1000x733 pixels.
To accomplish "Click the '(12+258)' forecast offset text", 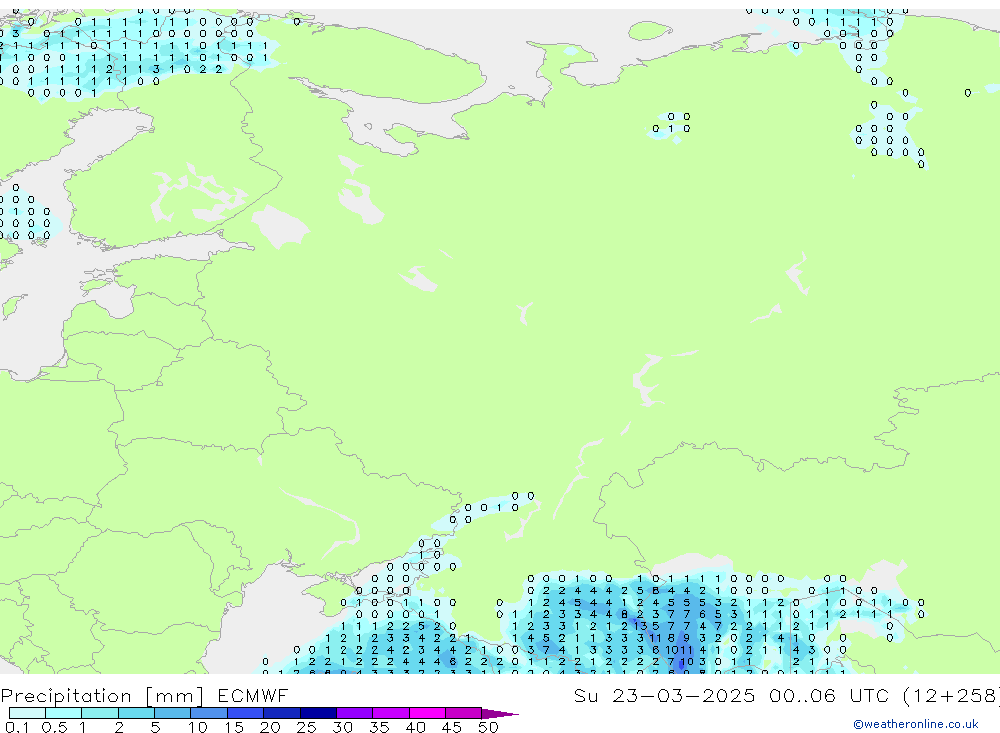I will pyautogui.click(x=952, y=696).
